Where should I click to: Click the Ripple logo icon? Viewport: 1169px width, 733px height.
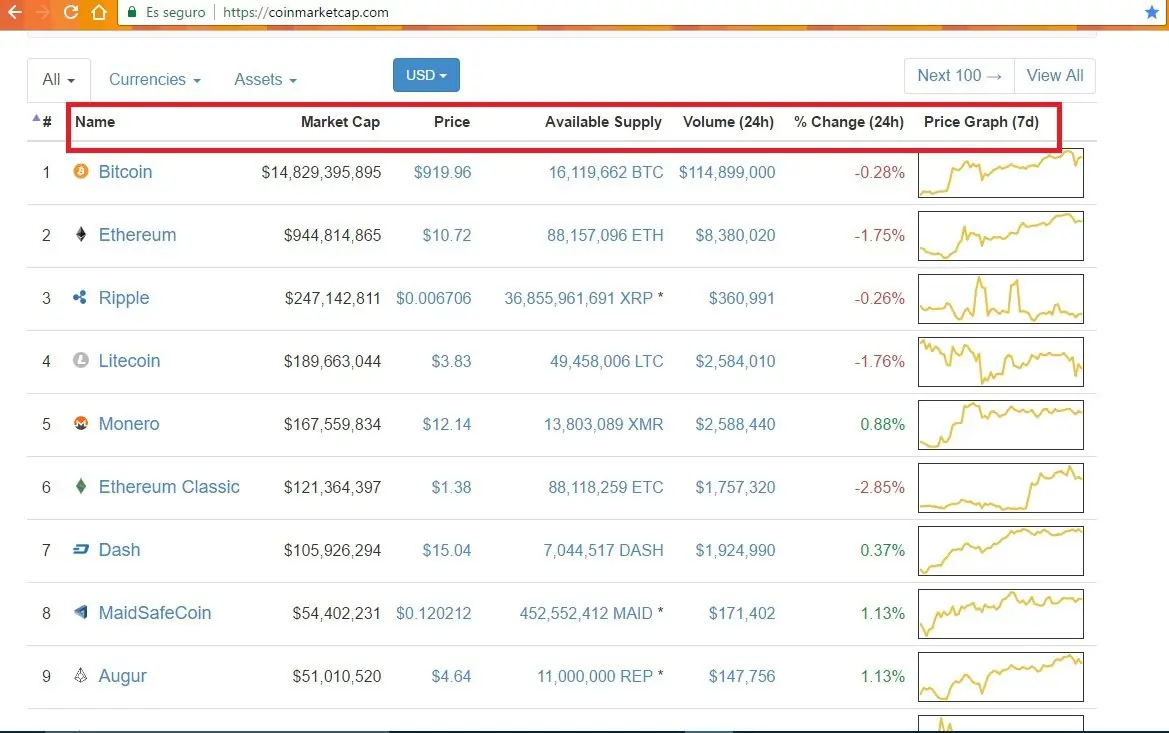tap(80, 297)
